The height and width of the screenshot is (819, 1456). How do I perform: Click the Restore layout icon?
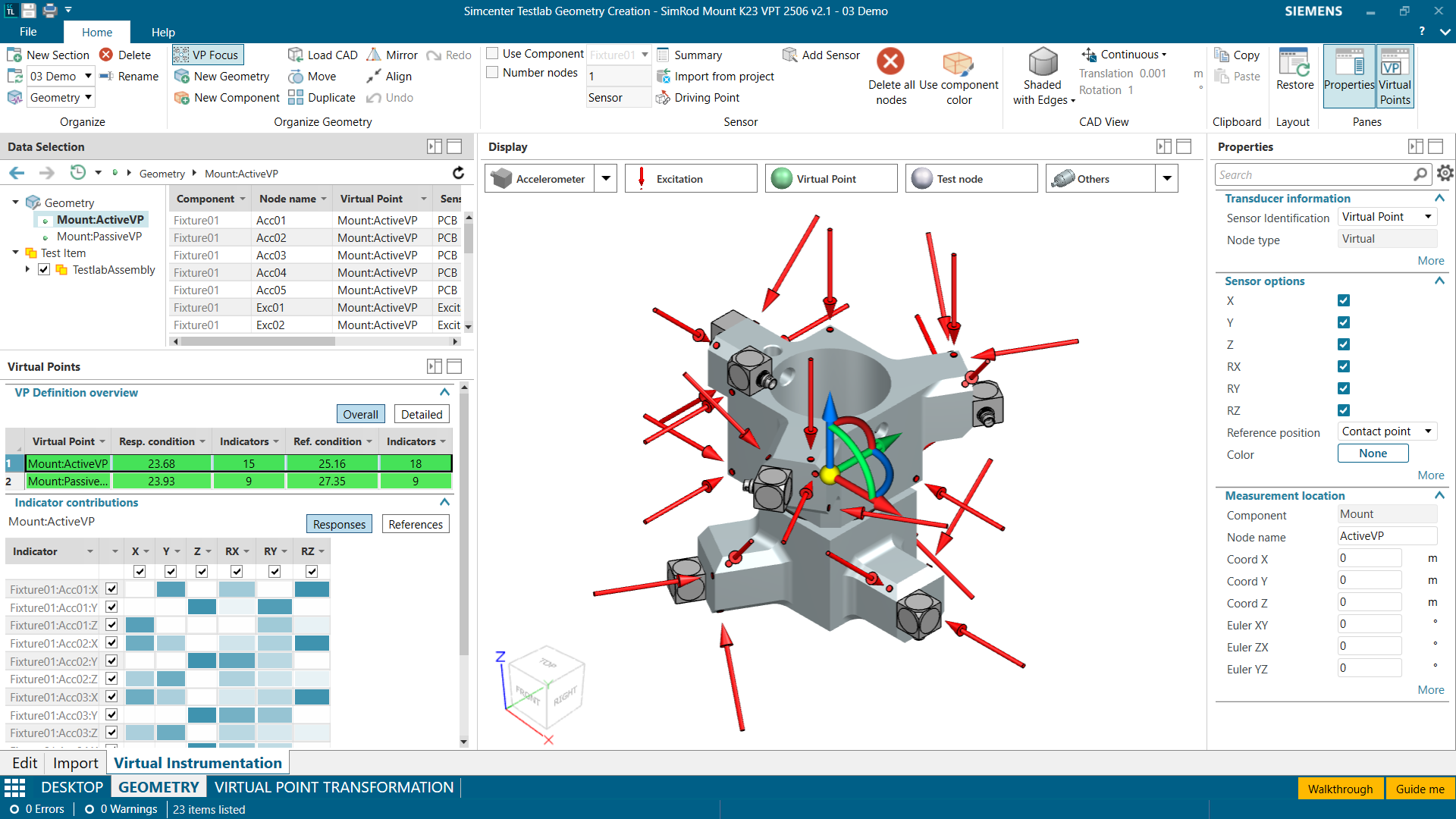point(1294,63)
